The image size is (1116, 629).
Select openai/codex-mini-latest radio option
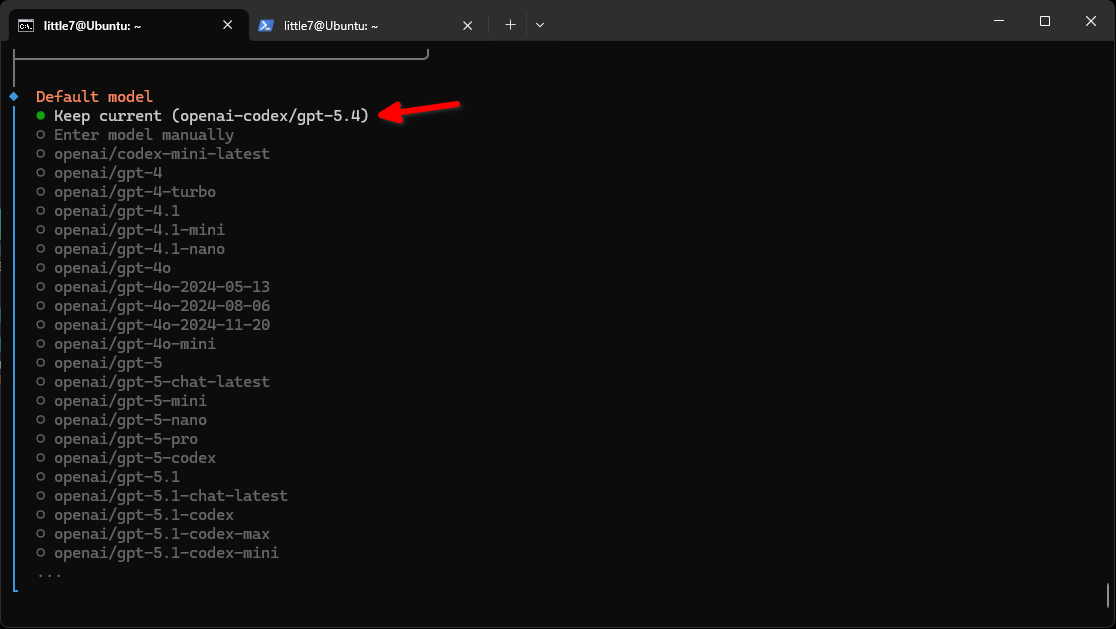click(x=161, y=154)
